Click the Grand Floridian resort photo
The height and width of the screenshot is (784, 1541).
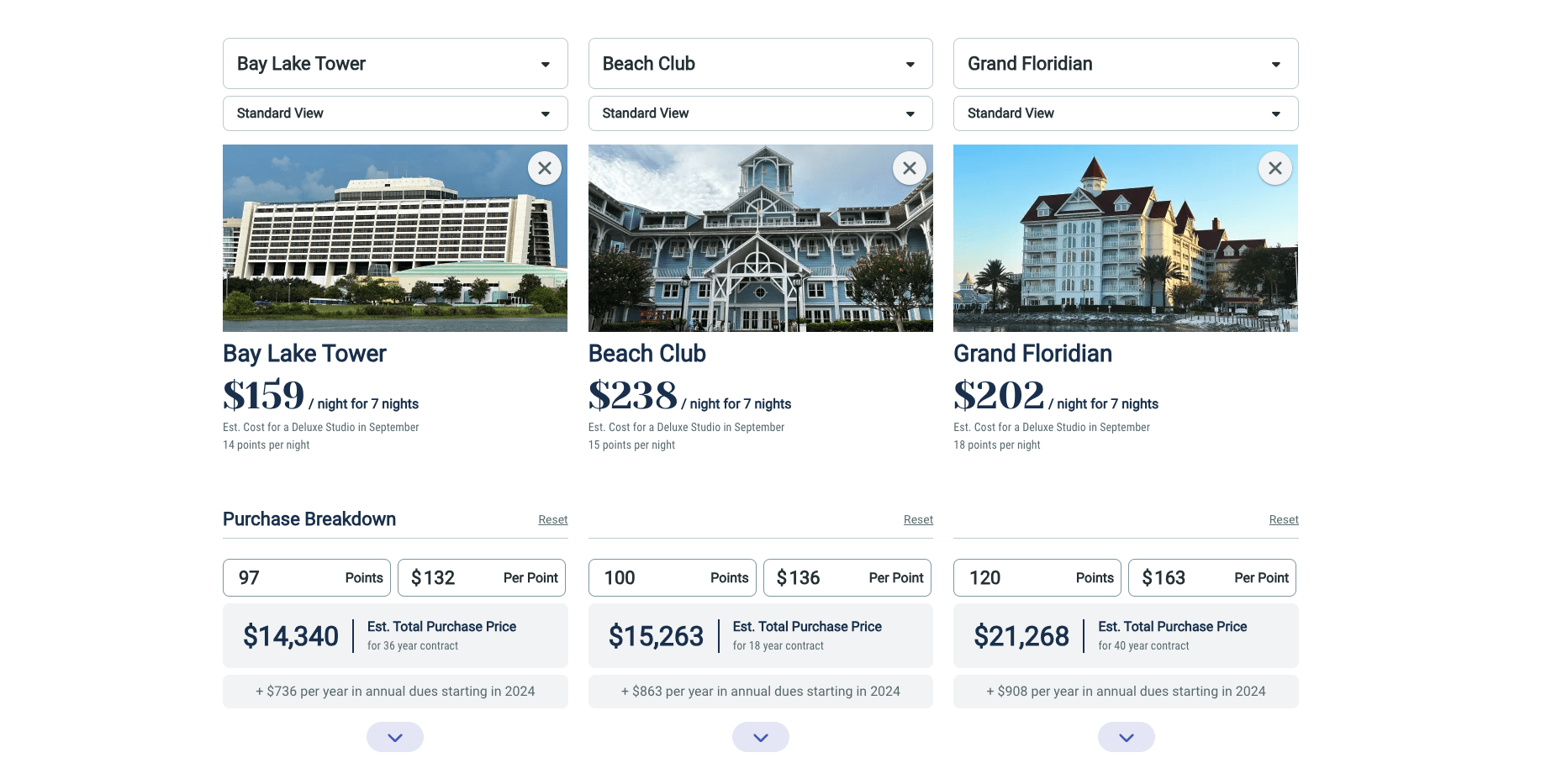coord(1126,238)
